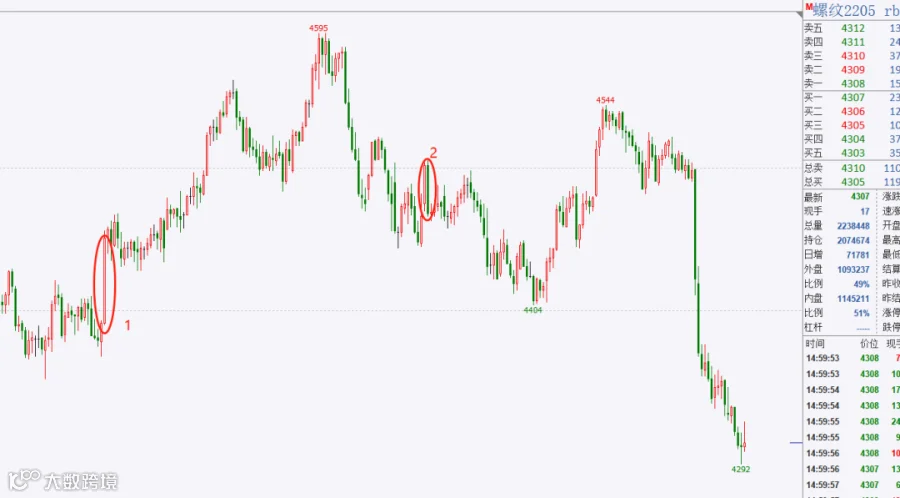Click the 4544 peak price label
Screen dimensions: 900x498
(x=605, y=100)
